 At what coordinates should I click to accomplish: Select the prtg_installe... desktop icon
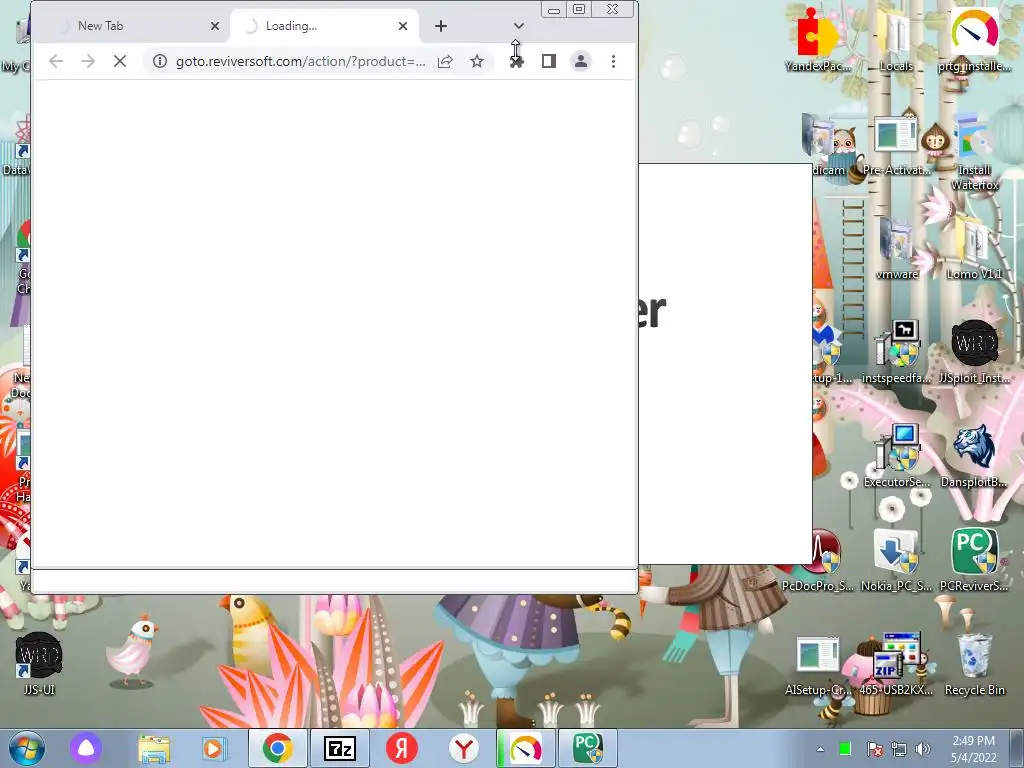coord(974,40)
